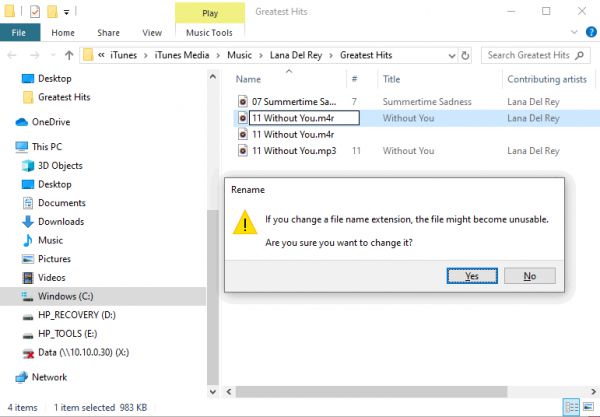600x417 pixels.
Task: Open the Music Tools ribbon tab
Action: [x=209, y=32]
